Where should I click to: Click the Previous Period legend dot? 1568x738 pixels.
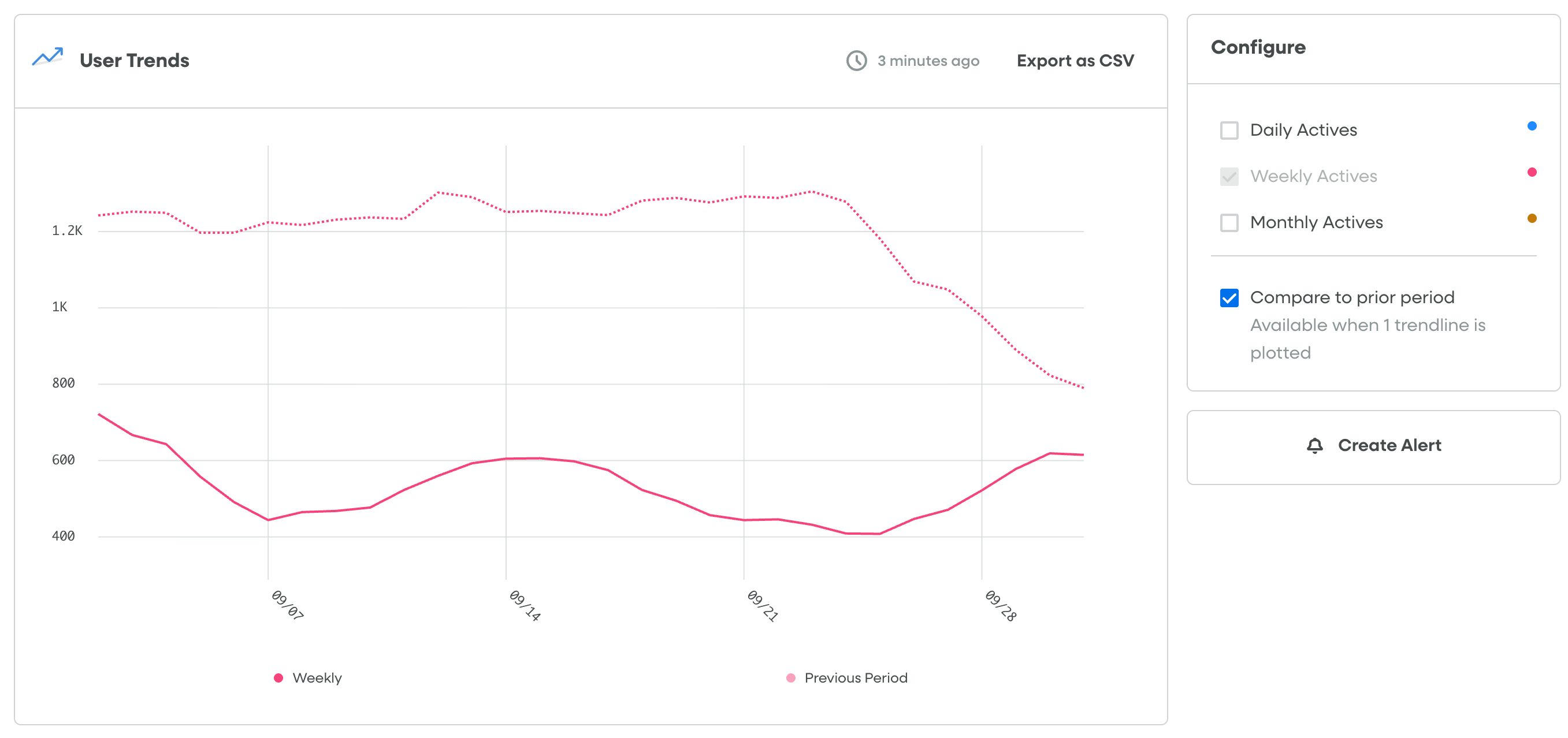tap(791, 678)
